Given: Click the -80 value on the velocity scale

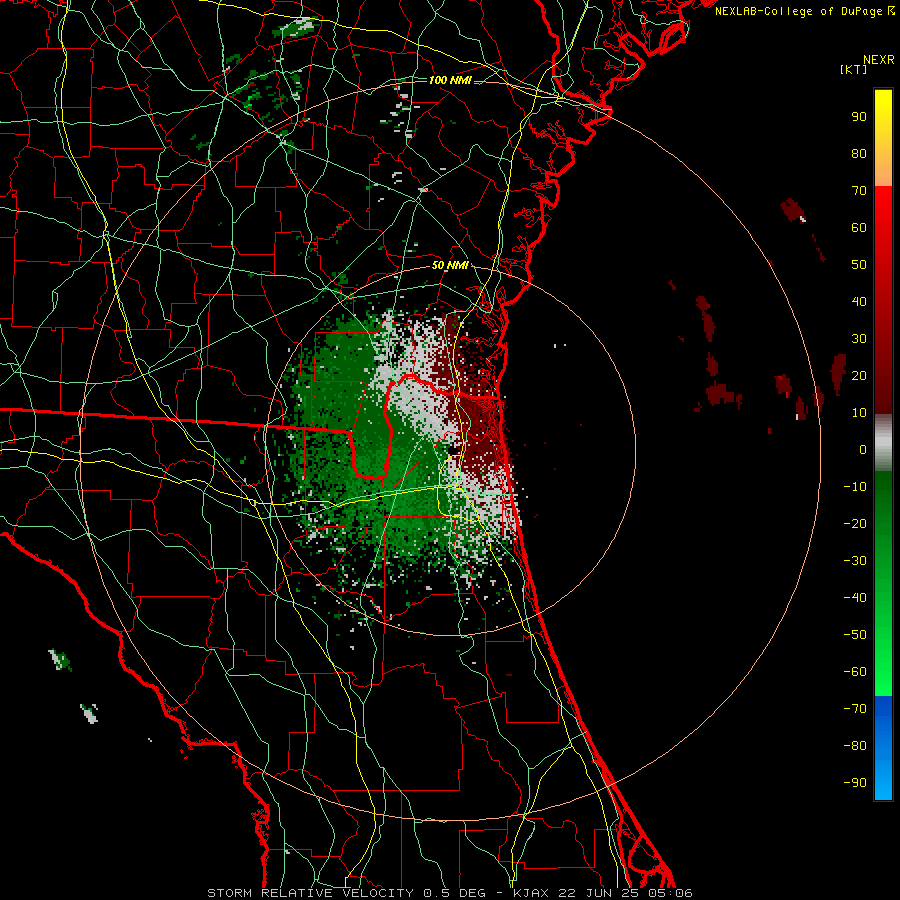Looking at the screenshot, I should coord(855,746).
